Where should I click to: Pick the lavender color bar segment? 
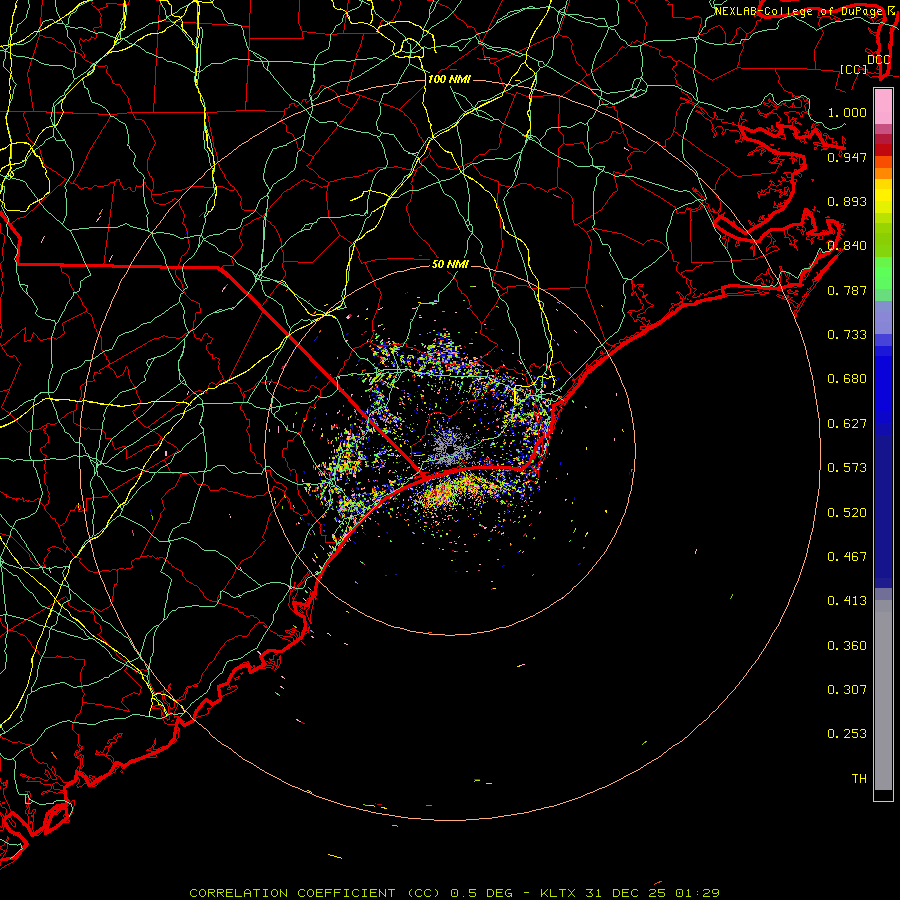883,318
